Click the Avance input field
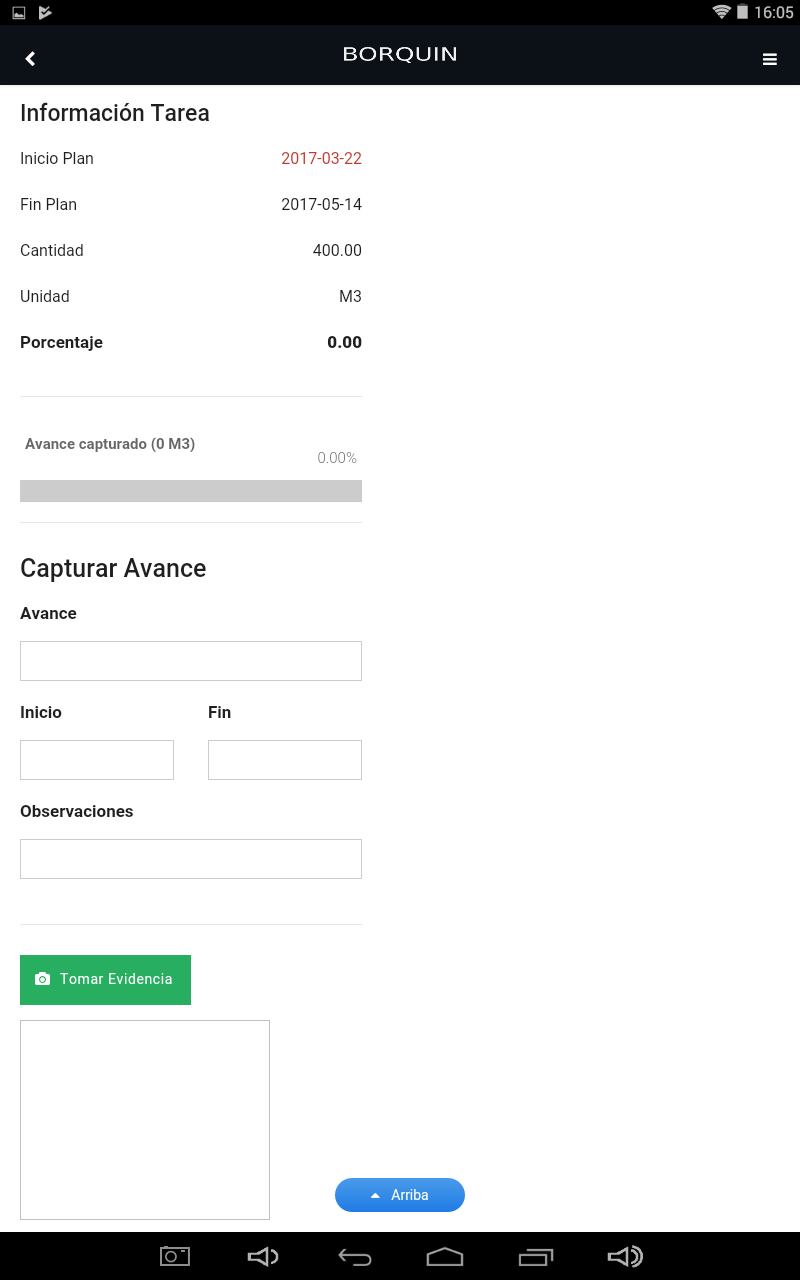 click(x=191, y=661)
